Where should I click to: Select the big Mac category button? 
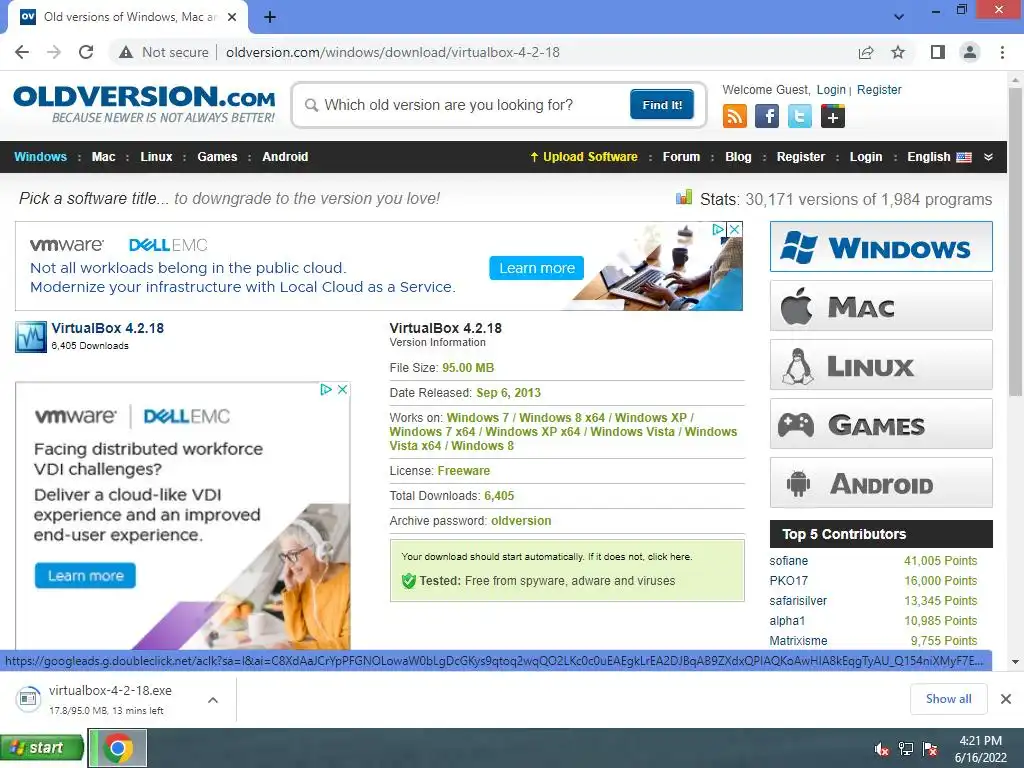click(x=881, y=306)
